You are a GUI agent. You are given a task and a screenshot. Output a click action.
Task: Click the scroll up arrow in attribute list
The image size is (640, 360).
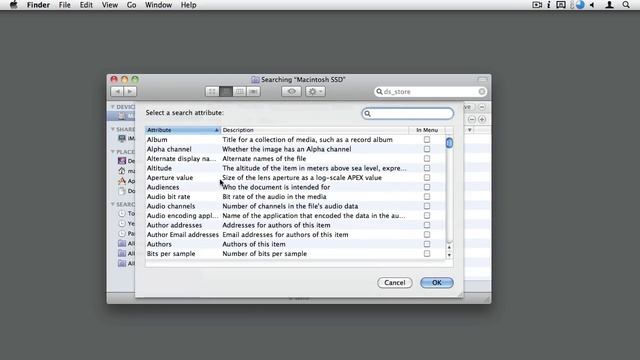tap(449, 247)
